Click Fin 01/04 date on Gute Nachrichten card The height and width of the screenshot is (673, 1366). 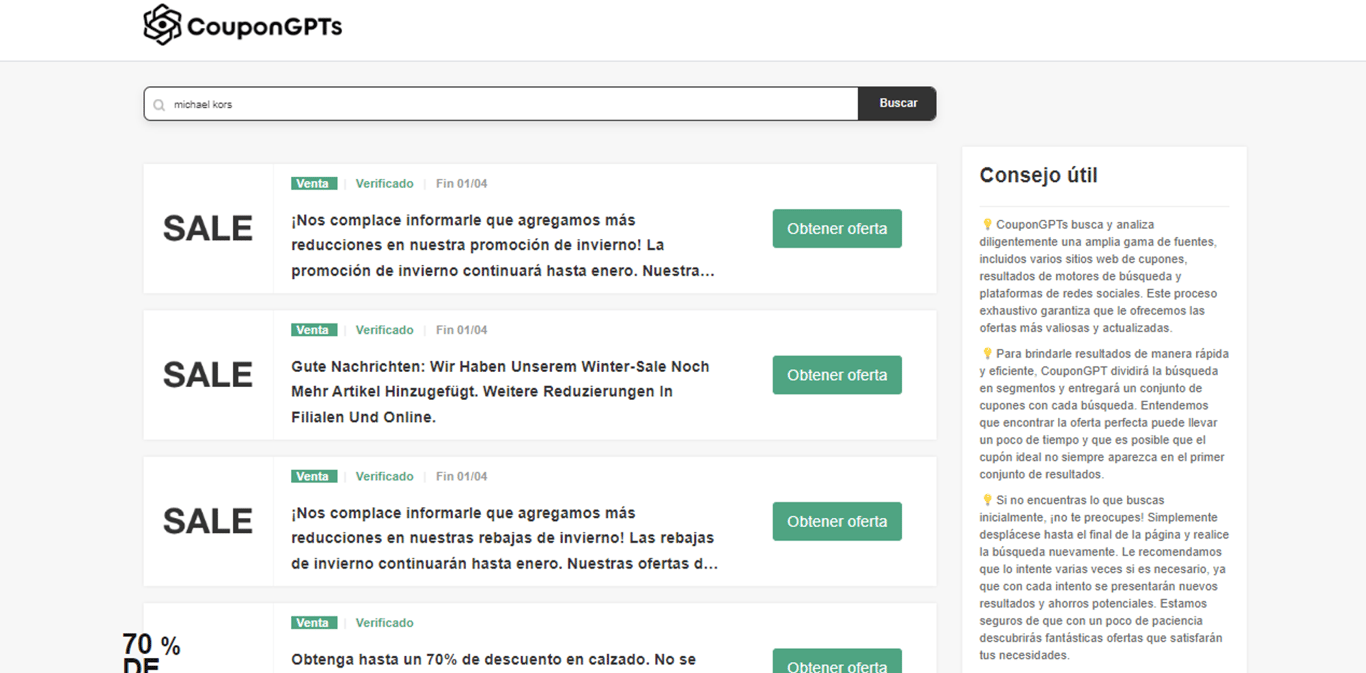pyautogui.click(x=462, y=330)
